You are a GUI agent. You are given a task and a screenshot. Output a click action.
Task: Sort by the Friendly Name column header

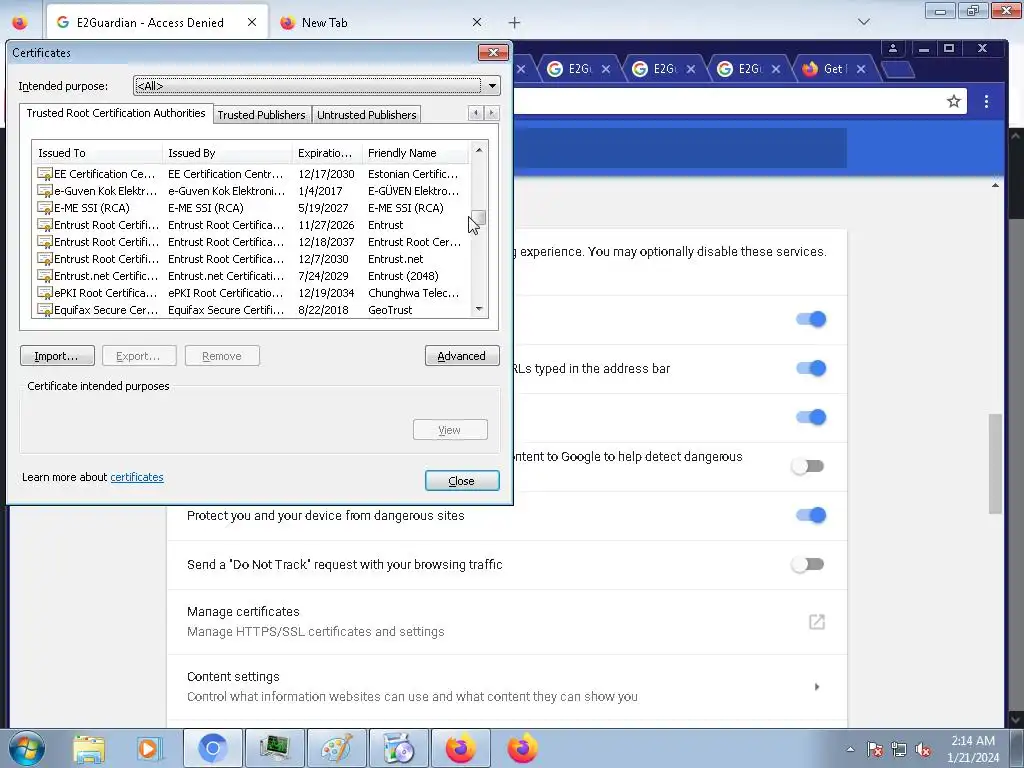click(415, 153)
